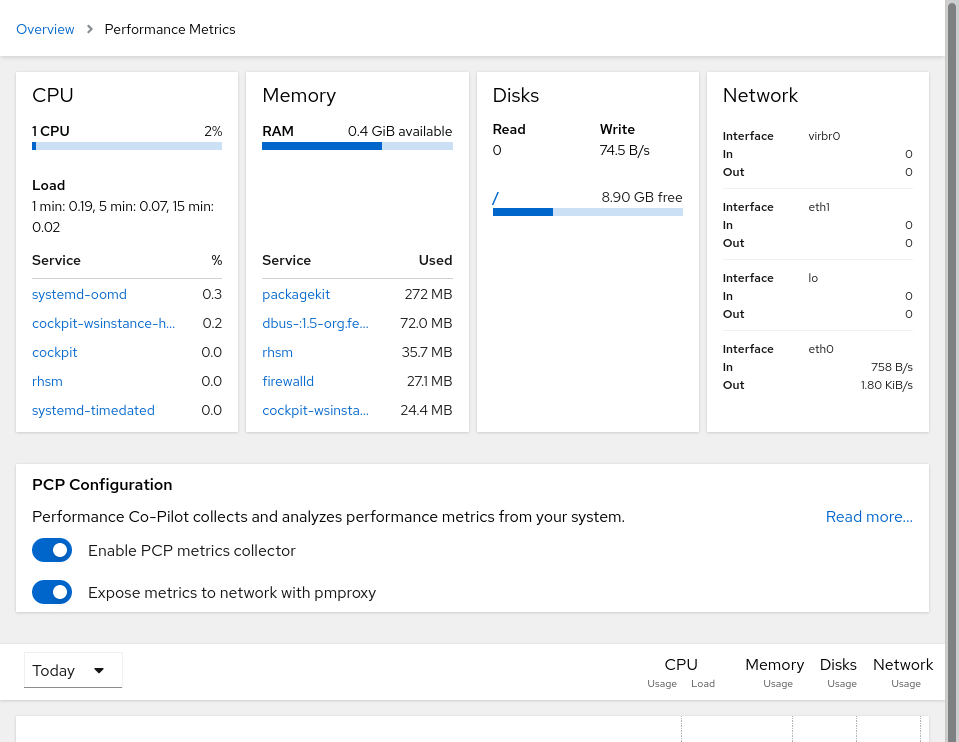Expand the Today selector chevron
Image resolution: width=959 pixels, height=742 pixels.
(99, 670)
